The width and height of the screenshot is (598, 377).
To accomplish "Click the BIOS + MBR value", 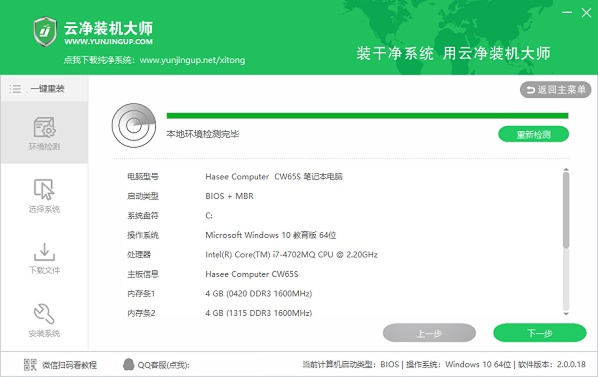I will pyautogui.click(x=229, y=196).
